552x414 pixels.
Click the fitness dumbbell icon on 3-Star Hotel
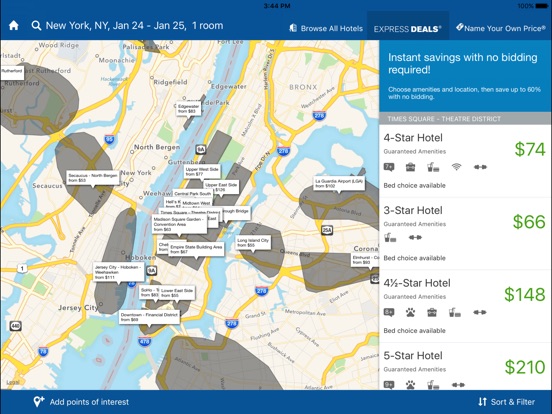[x=415, y=238]
